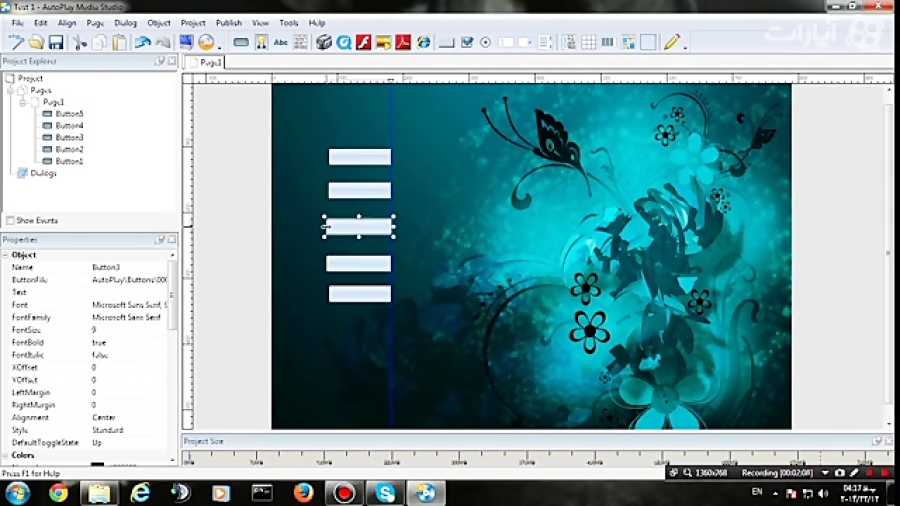Save the project with the floppy disk icon

pyautogui.click(x=56, y=42)
